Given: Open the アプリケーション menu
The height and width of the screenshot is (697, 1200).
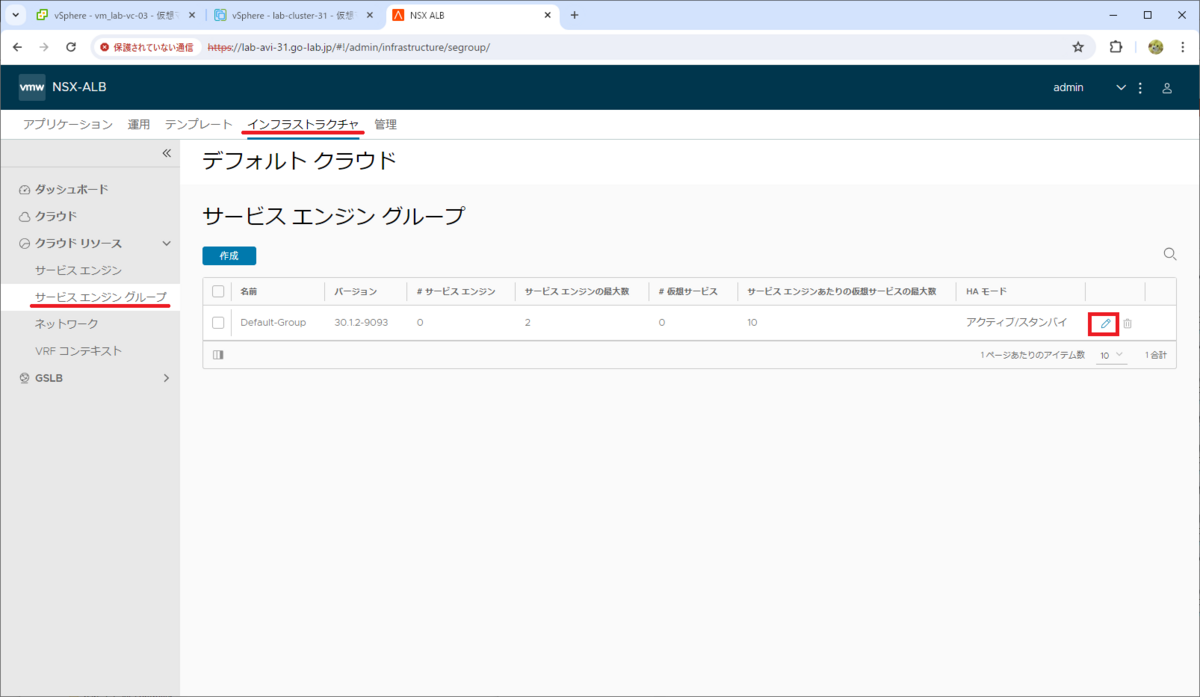Looking at the screenshot, I should pos(68,125).
